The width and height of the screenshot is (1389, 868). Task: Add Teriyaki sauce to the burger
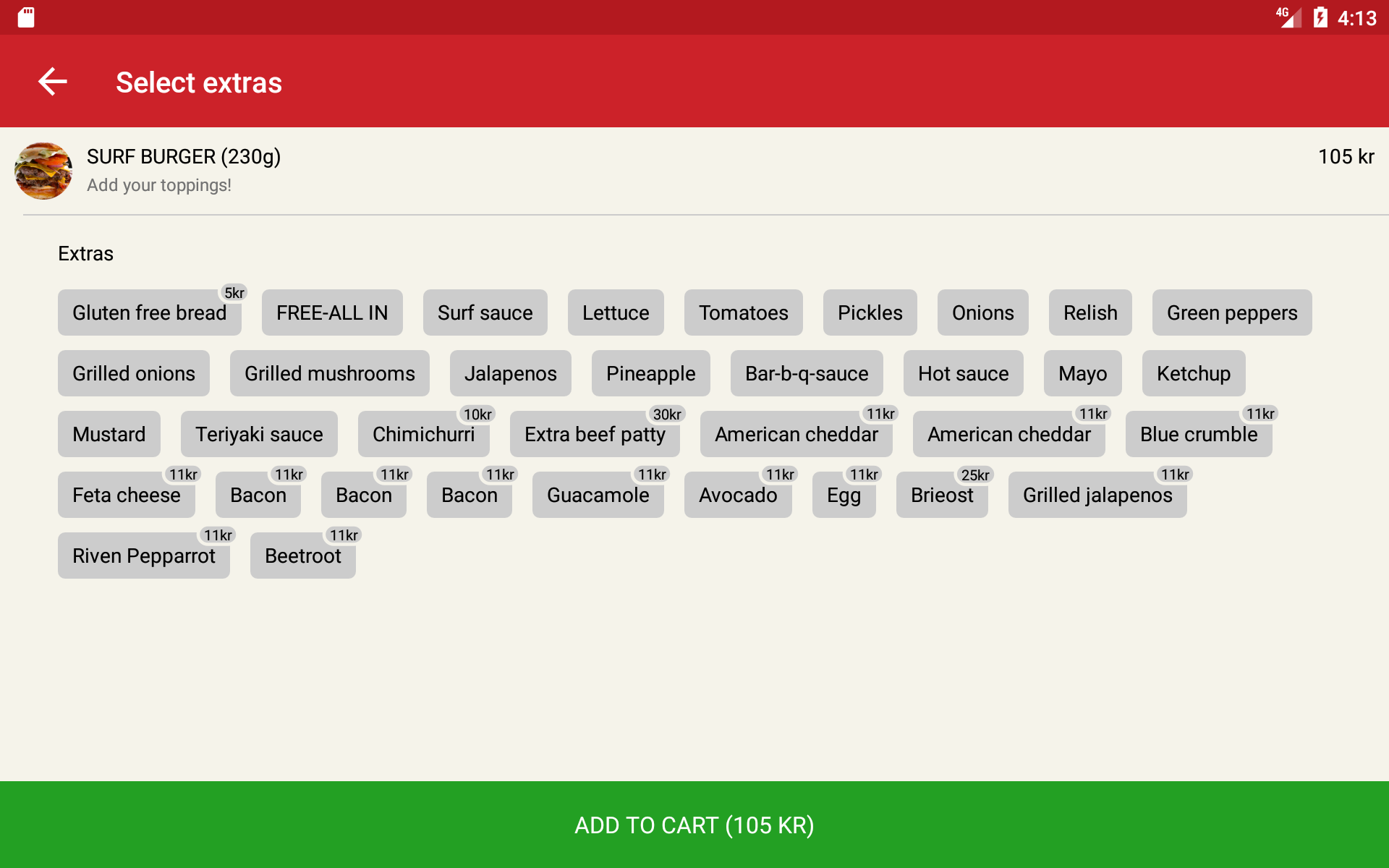pyautogui.click(x=259, y=434)
